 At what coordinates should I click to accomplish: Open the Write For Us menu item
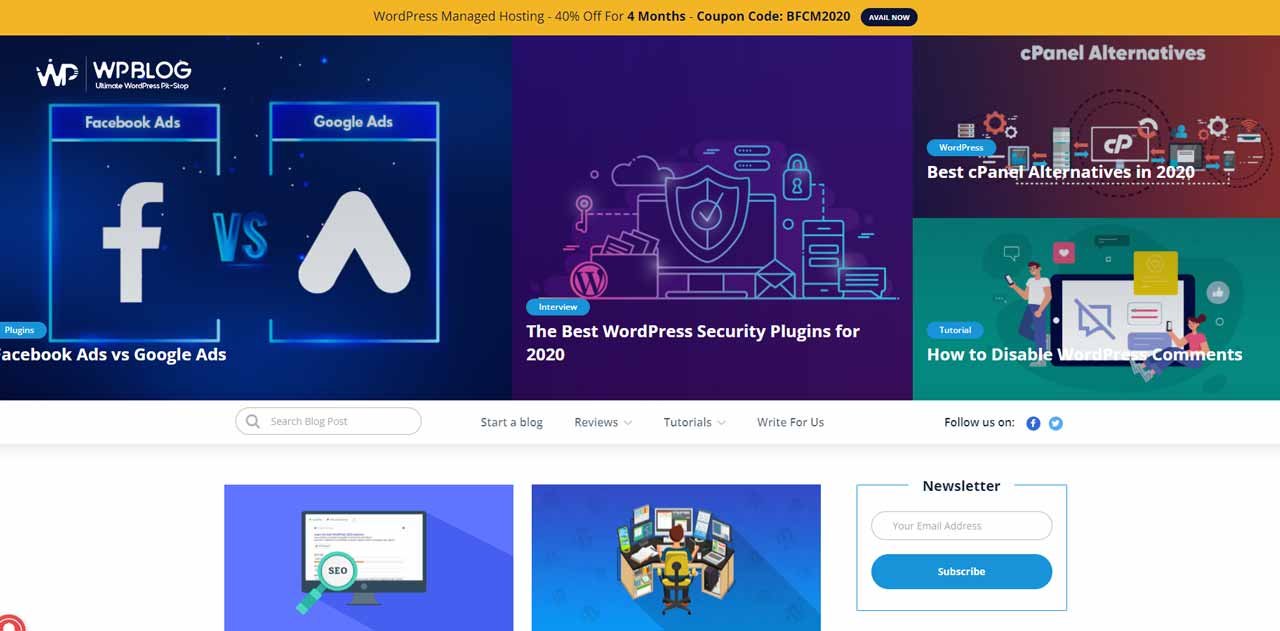pyautogui.click(x=790, y=422)
